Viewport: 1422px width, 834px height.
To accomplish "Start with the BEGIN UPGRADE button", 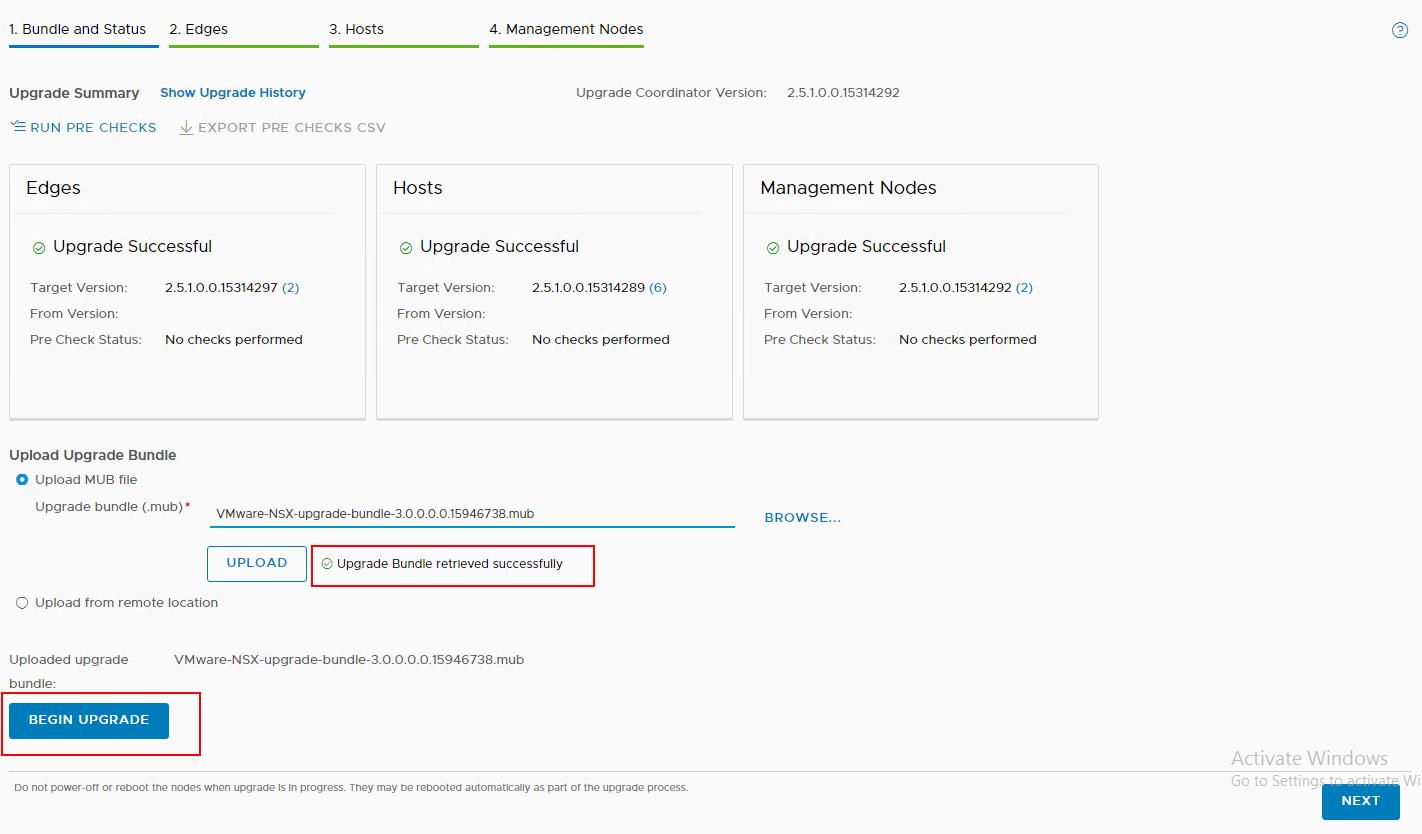I will coord(89,720).
